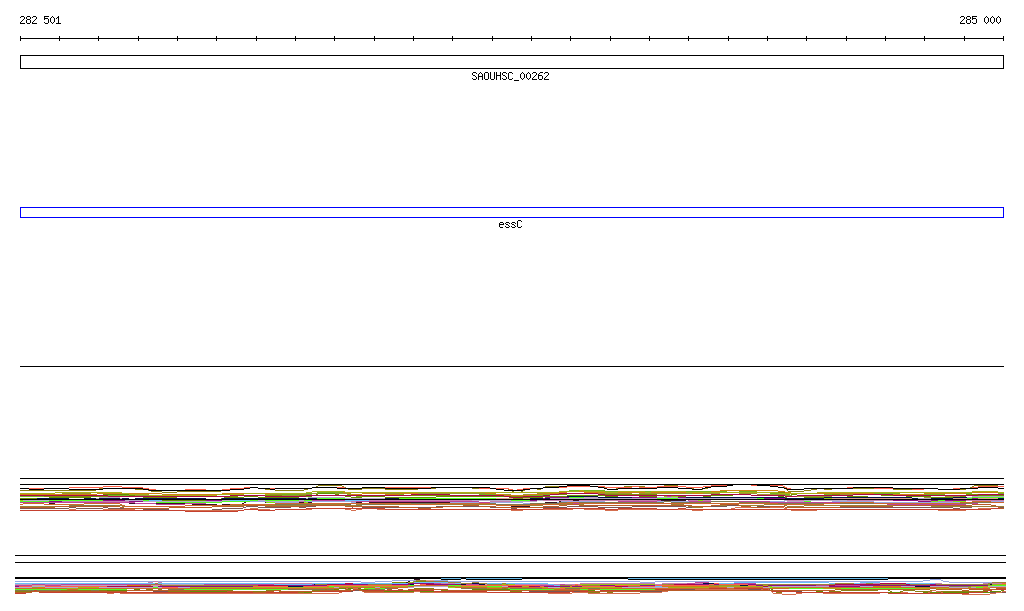Click the right end of SAOUHSC_00262 bar
The width and height of the screenshot is (1024, 611).
1002,62
